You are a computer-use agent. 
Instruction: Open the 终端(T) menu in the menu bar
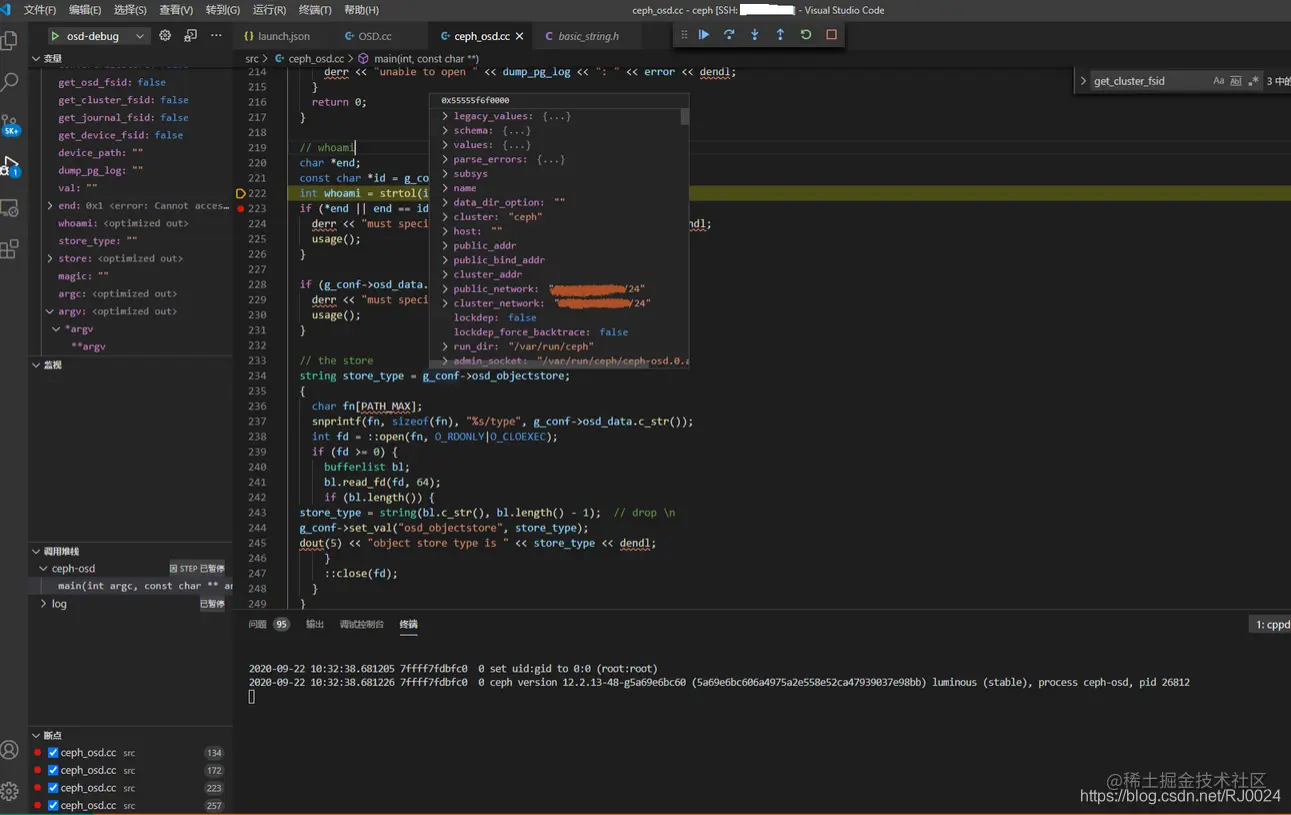(315, 10)
